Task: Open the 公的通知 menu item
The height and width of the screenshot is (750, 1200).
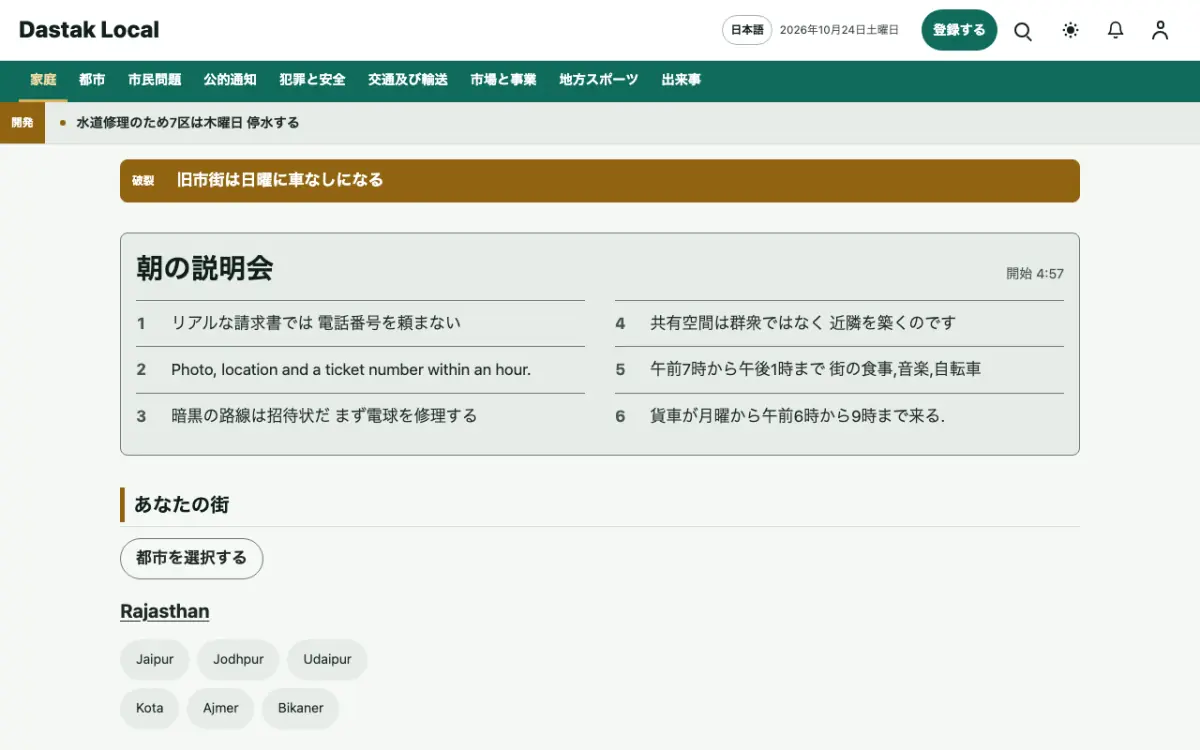Action: [x=230, y=80]
